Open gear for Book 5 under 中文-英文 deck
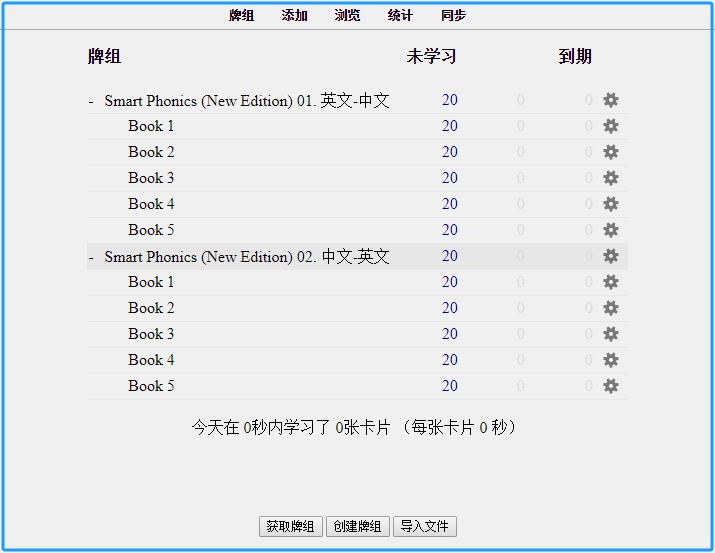715x553 pixels. (x=611, y=386)
